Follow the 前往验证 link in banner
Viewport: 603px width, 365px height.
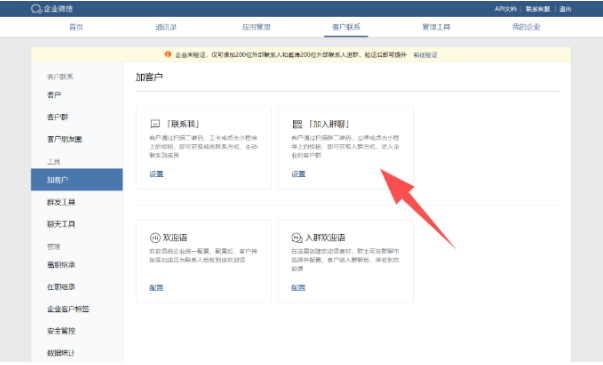click(x=425, y=55)
